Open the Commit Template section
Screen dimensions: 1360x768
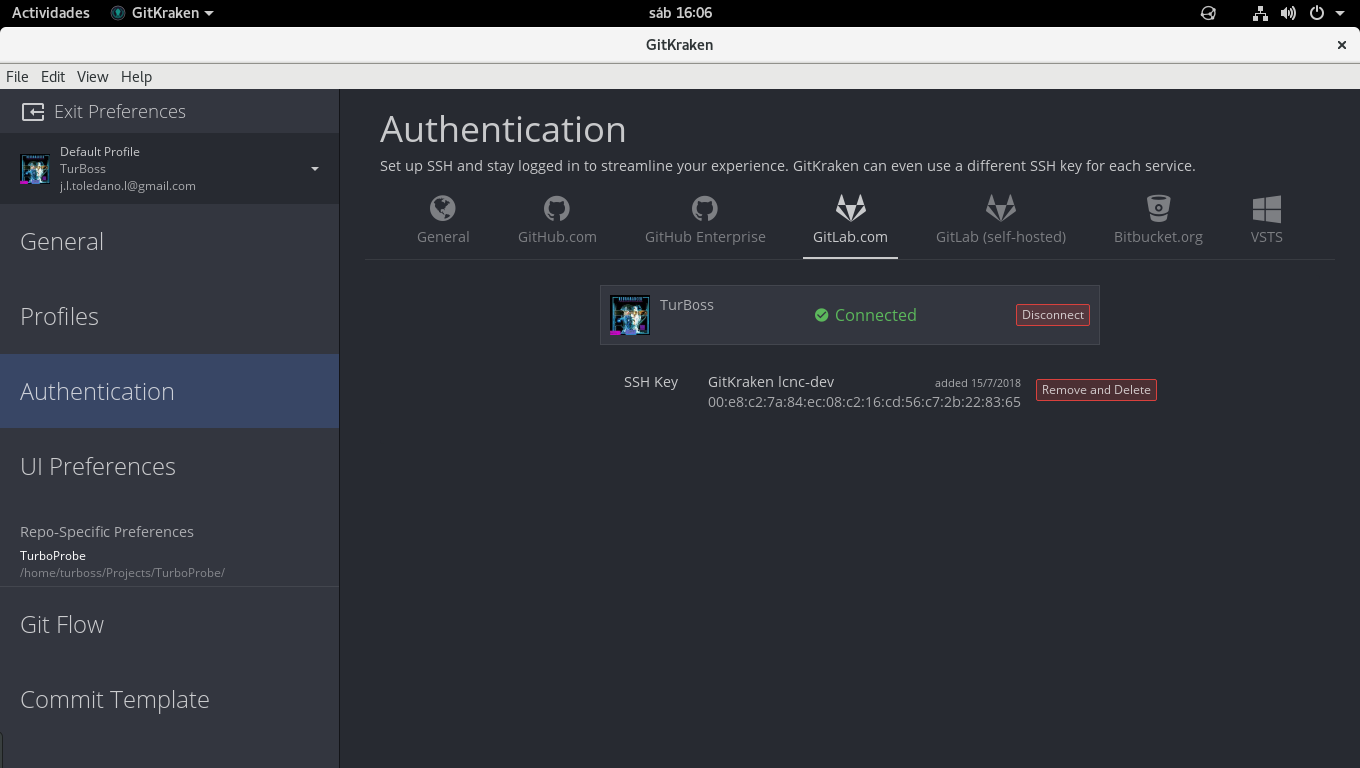(x=169, y=699)
